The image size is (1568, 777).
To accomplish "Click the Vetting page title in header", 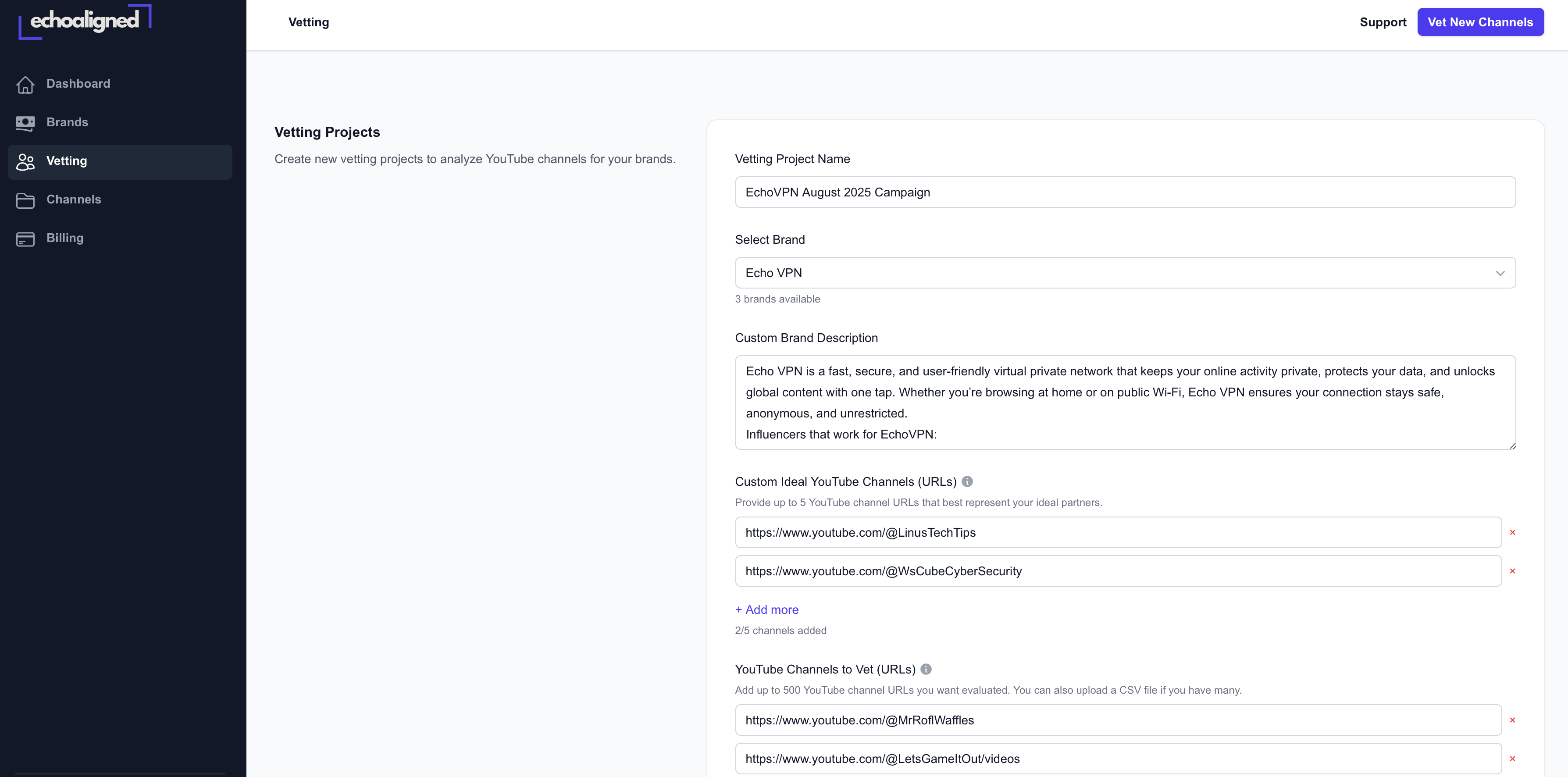I will tap(309, 22).
